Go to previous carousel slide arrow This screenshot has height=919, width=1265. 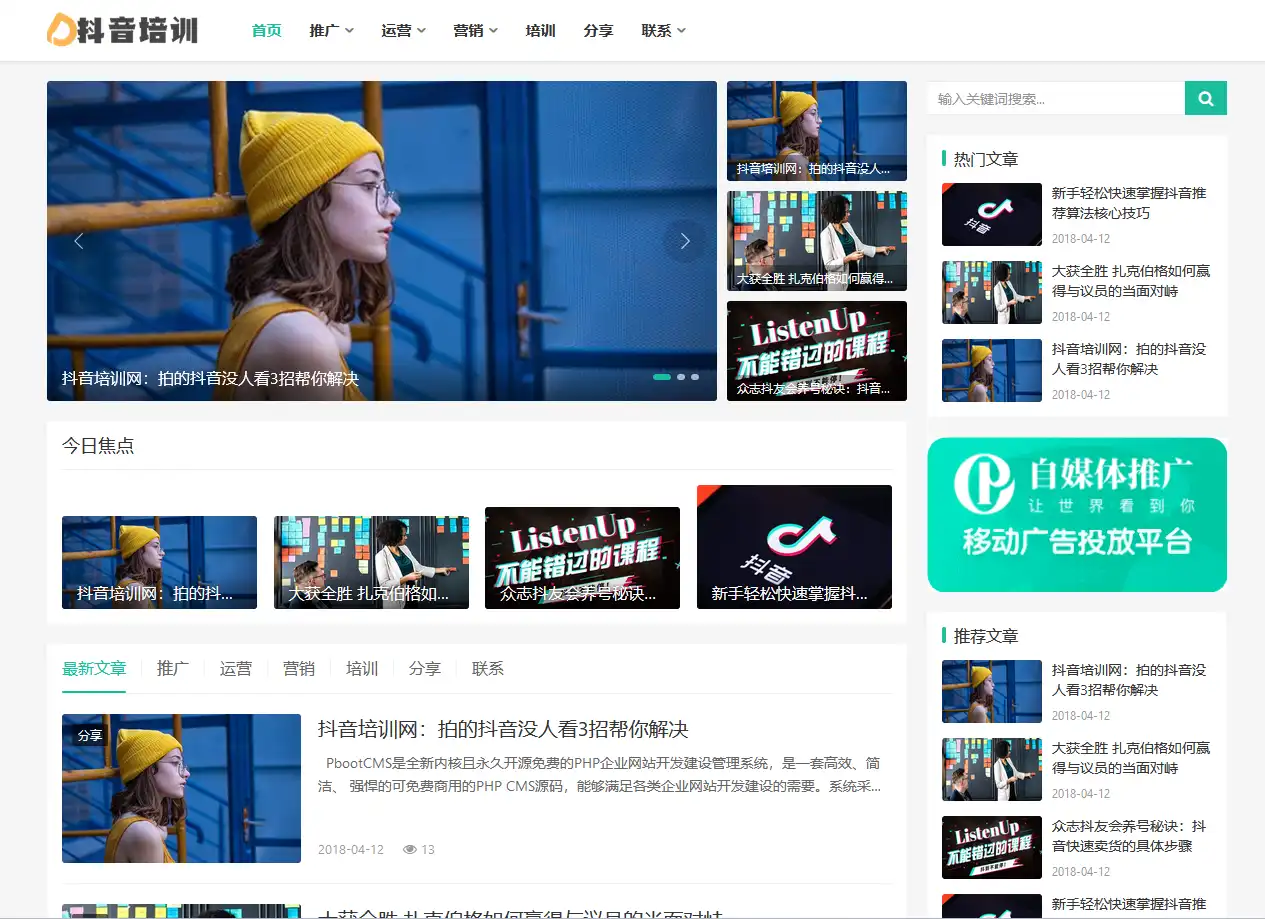tap(79, 241)
